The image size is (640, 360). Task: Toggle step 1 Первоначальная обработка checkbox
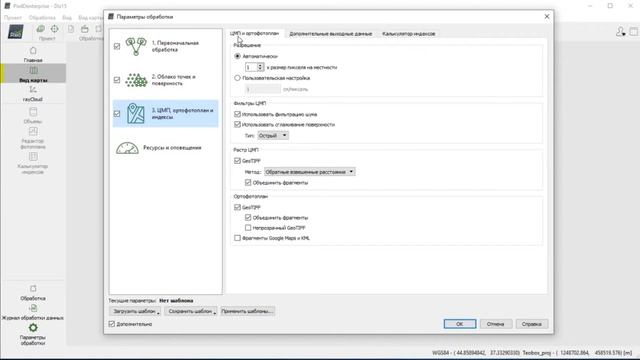[117, 47]
